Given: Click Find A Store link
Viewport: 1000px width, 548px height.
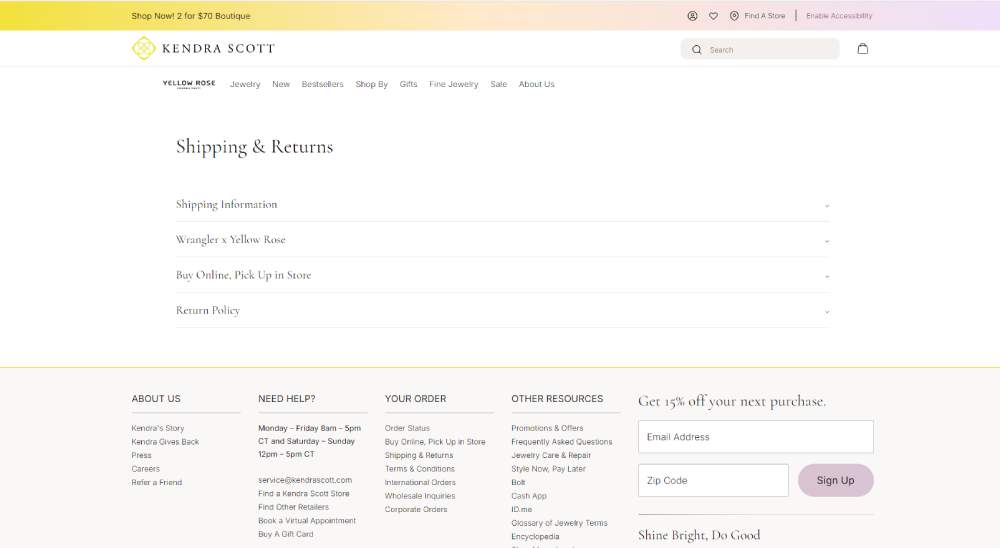Looking at the screenshot, I should pos(765,16).
